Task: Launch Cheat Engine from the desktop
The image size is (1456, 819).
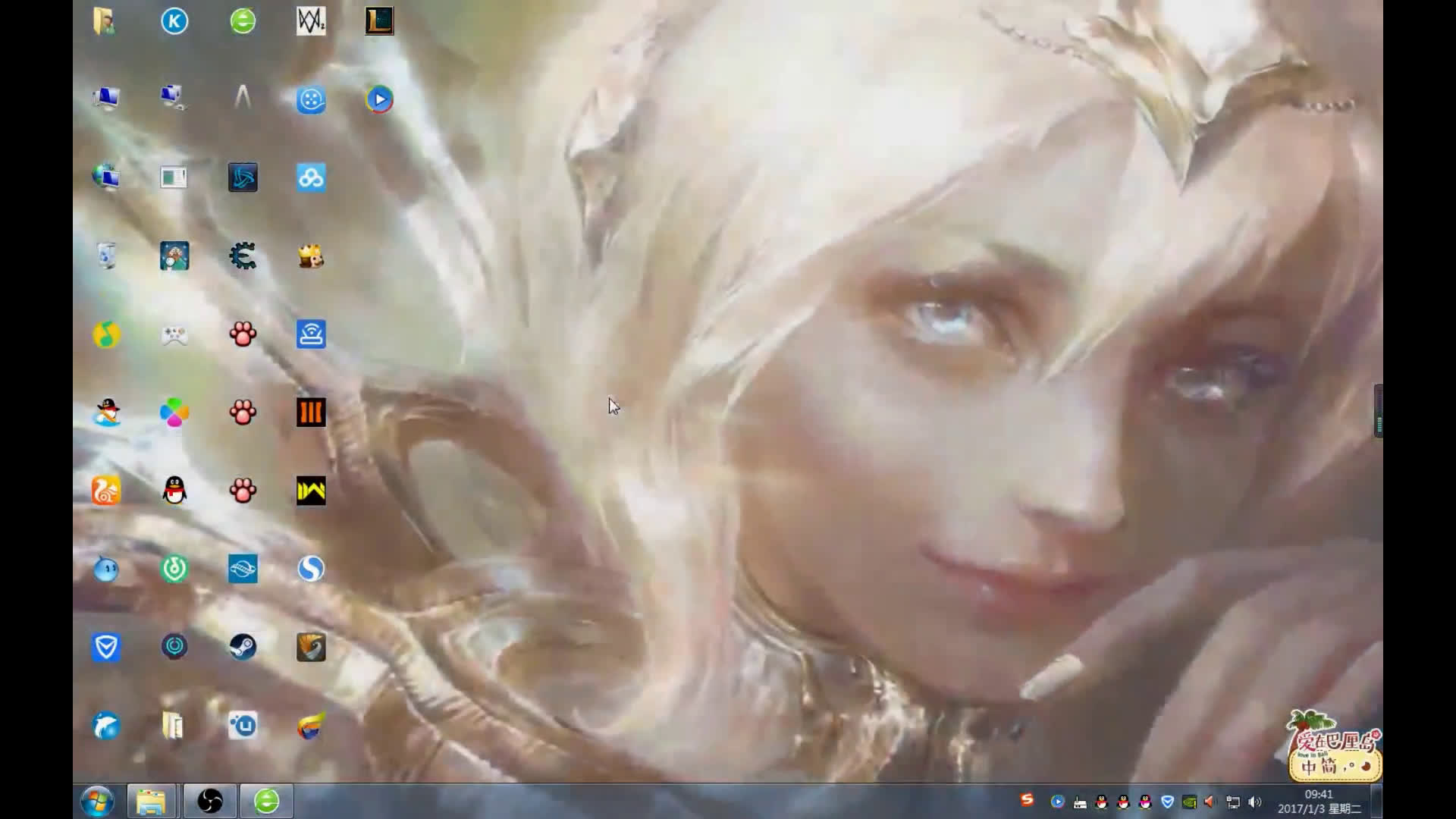Action: point(243,256)
